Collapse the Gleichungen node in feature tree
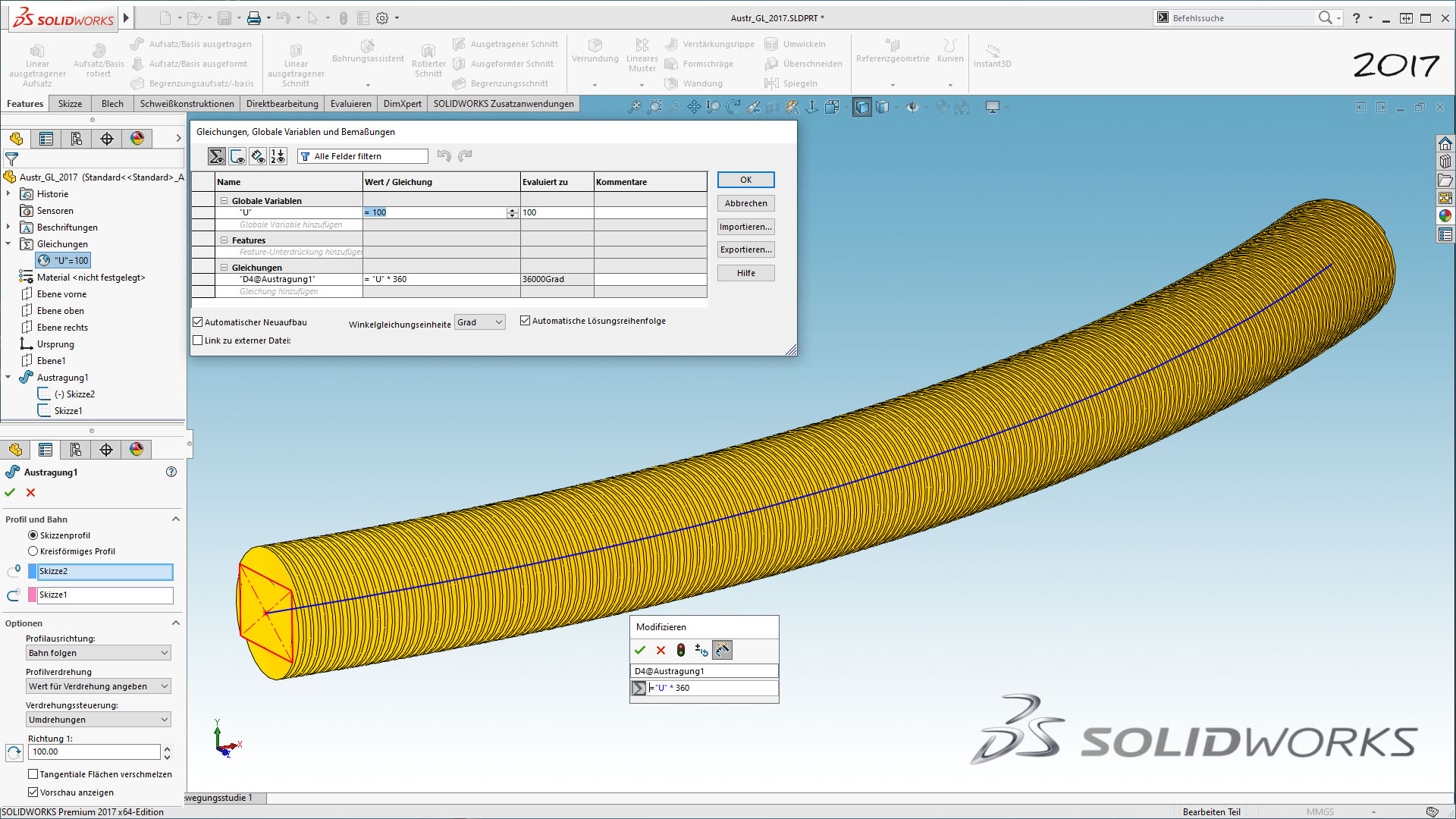This screenshot has height=819, width=1456. (8, 244)
